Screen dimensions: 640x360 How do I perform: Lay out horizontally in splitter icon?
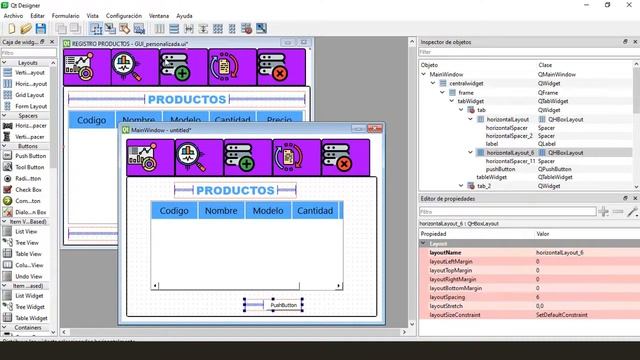coord(189,29)
